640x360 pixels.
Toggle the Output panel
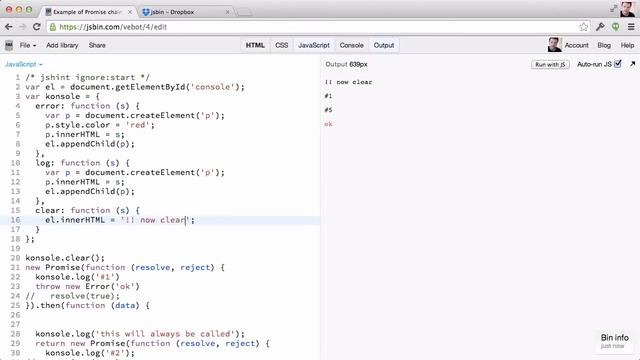pyautogui.click(x=384, y=45)
